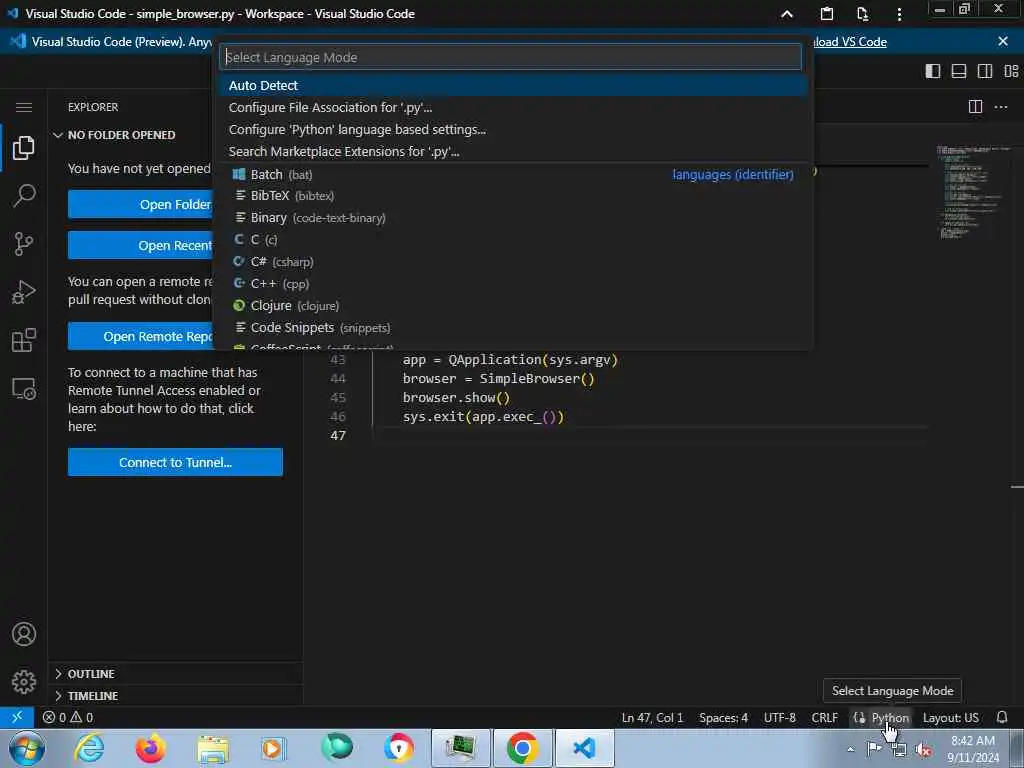
Task: Click the muted volume tray icon
Action: click(x=923, y=750)
